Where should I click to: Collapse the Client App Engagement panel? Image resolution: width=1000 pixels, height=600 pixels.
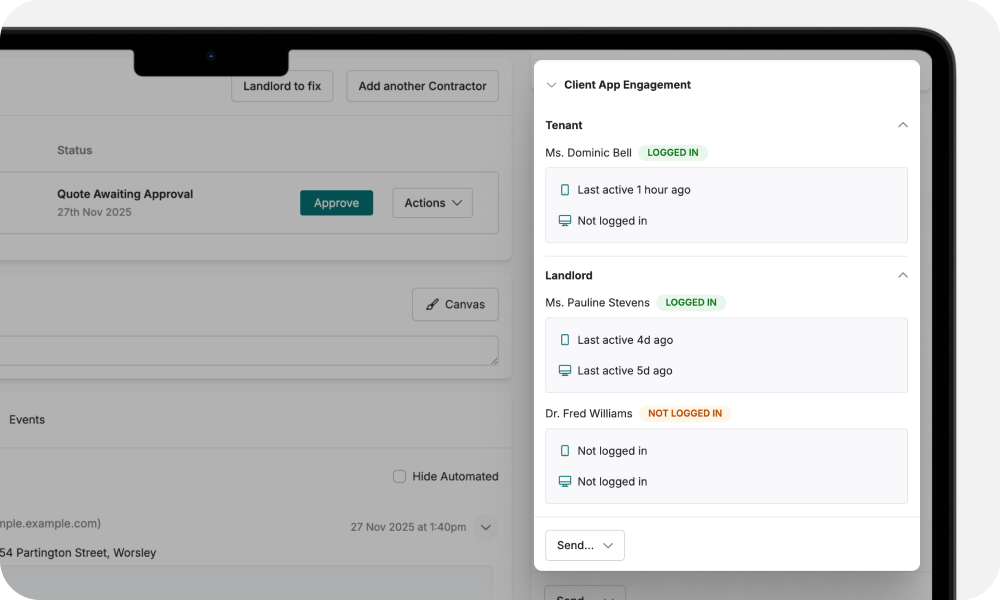point(551,85)
